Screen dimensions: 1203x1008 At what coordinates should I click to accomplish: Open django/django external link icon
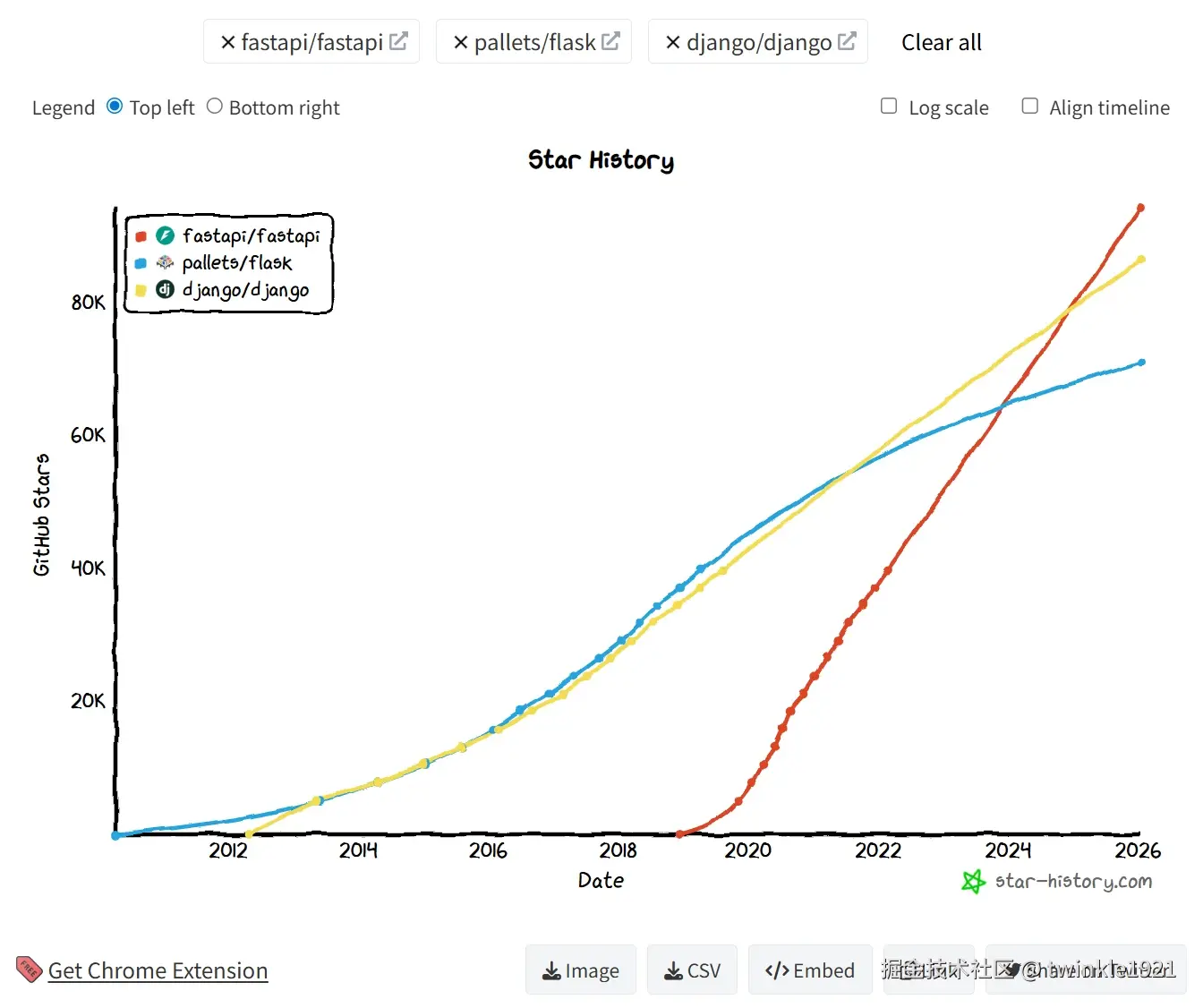(x=847, y=41)
